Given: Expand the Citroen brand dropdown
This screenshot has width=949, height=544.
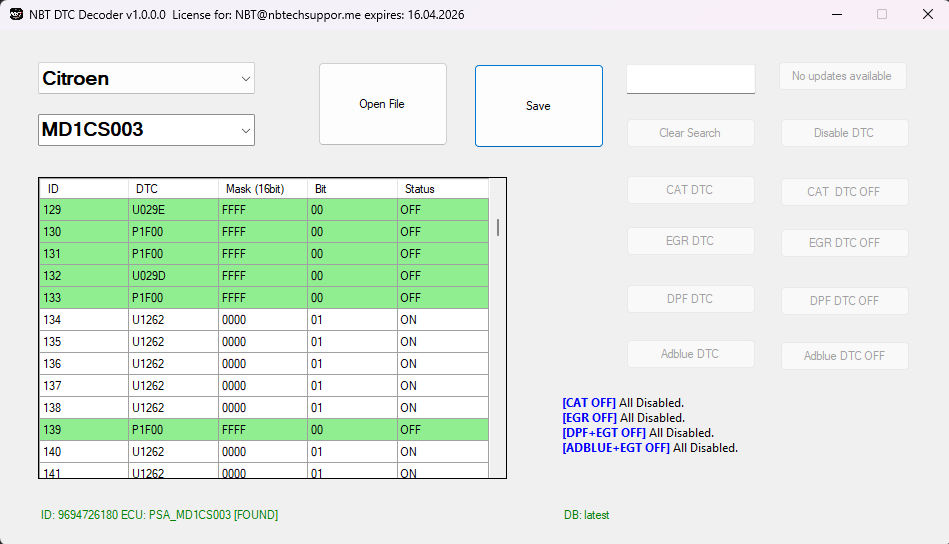Looking at the screenshot, I should (146, 78).
